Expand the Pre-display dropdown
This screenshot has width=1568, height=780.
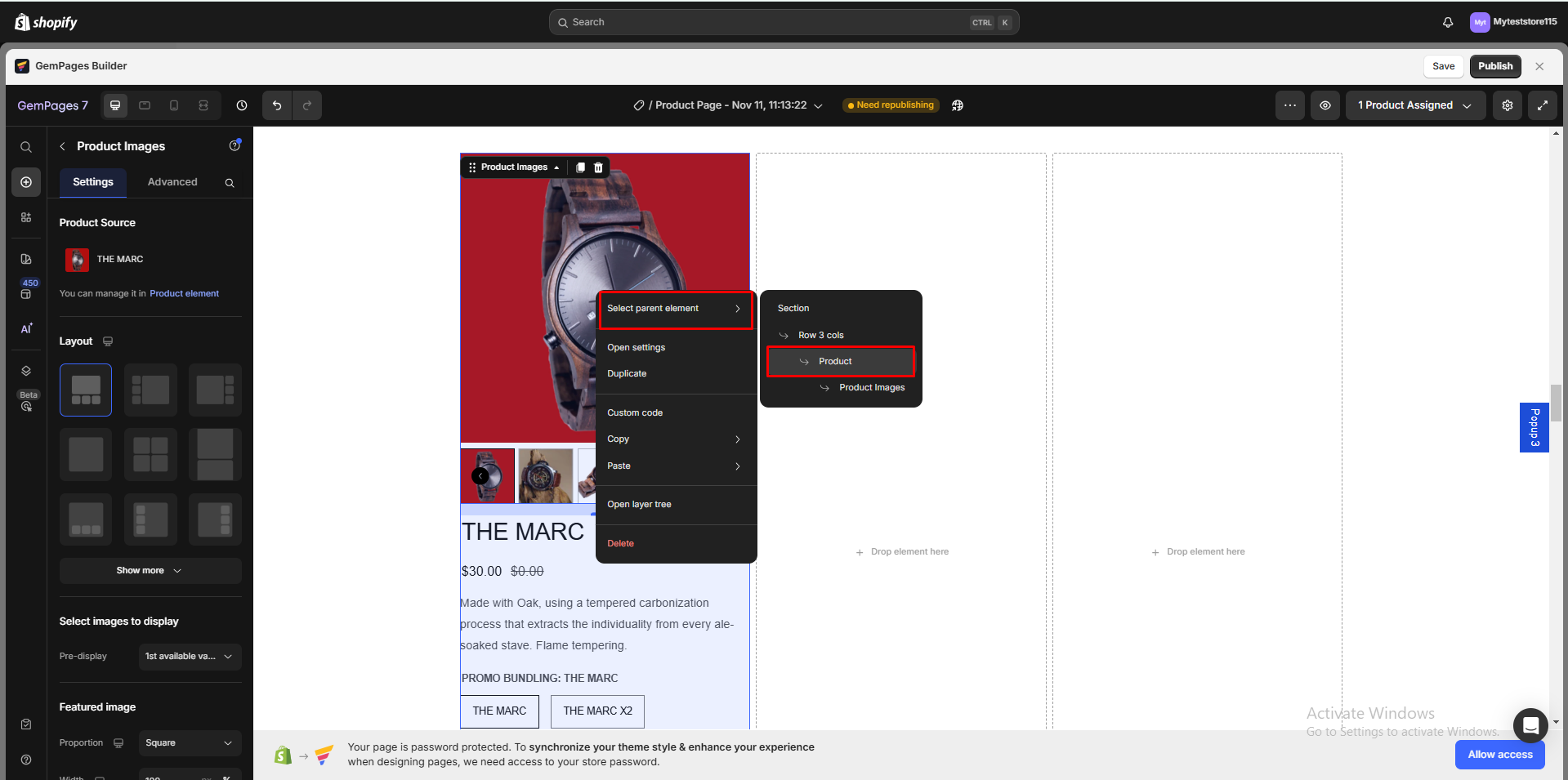(190, 657)
